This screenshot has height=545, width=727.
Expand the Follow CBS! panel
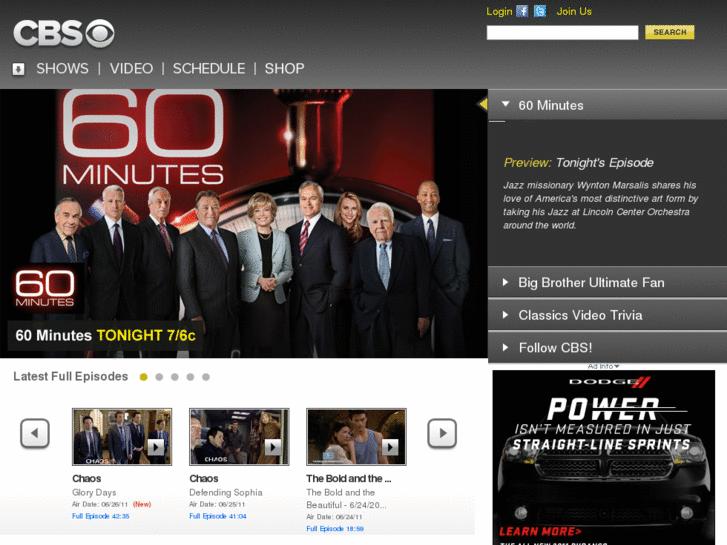607,347
